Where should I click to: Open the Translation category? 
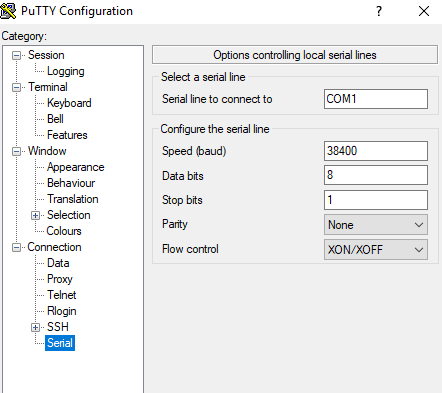[x=72, y=199]
